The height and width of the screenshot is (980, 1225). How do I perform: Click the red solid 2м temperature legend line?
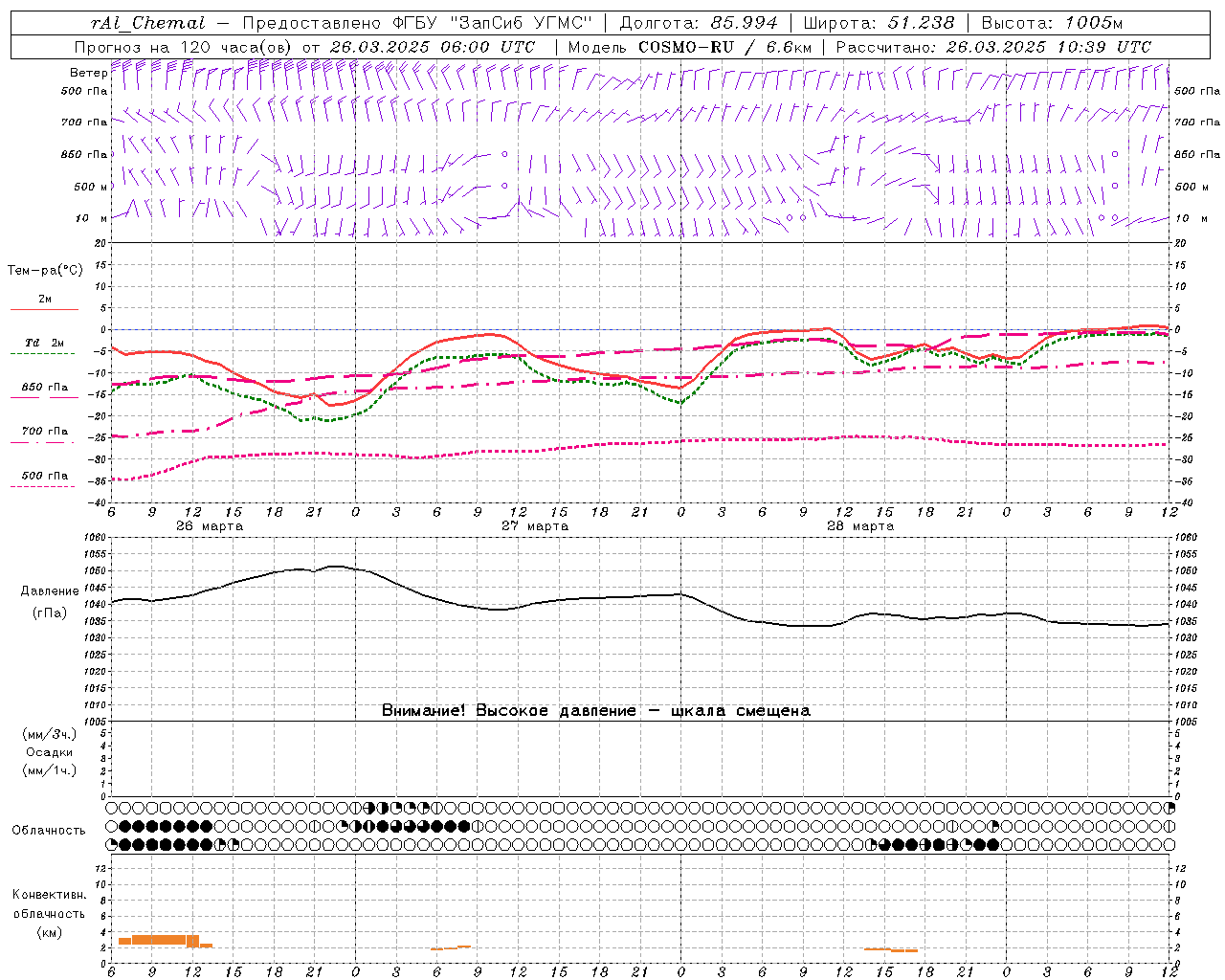pos(44,309)
